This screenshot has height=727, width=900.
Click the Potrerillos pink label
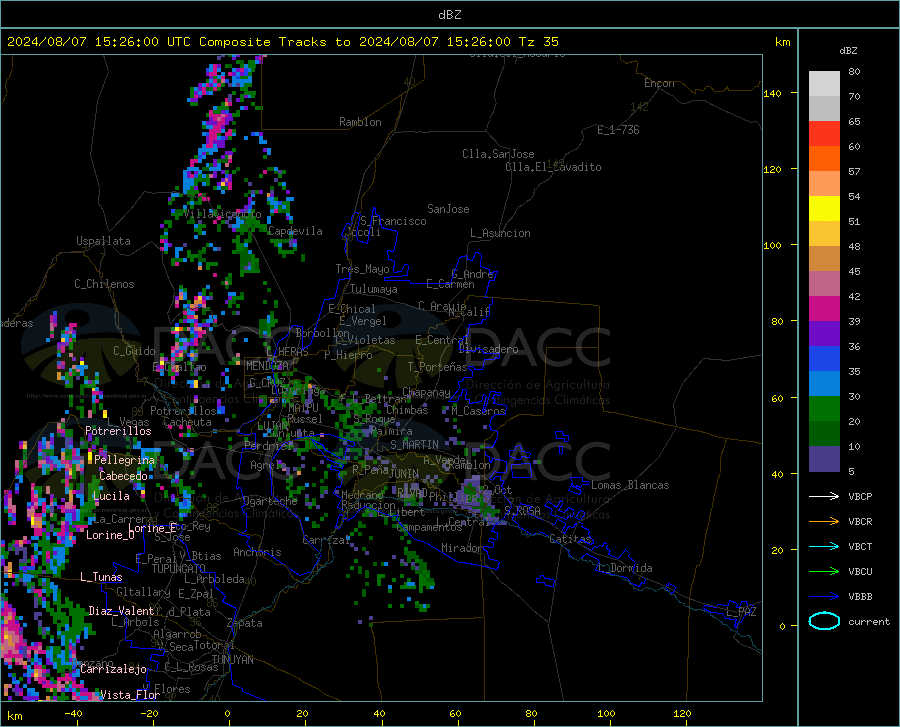click(x=118, y=431)
